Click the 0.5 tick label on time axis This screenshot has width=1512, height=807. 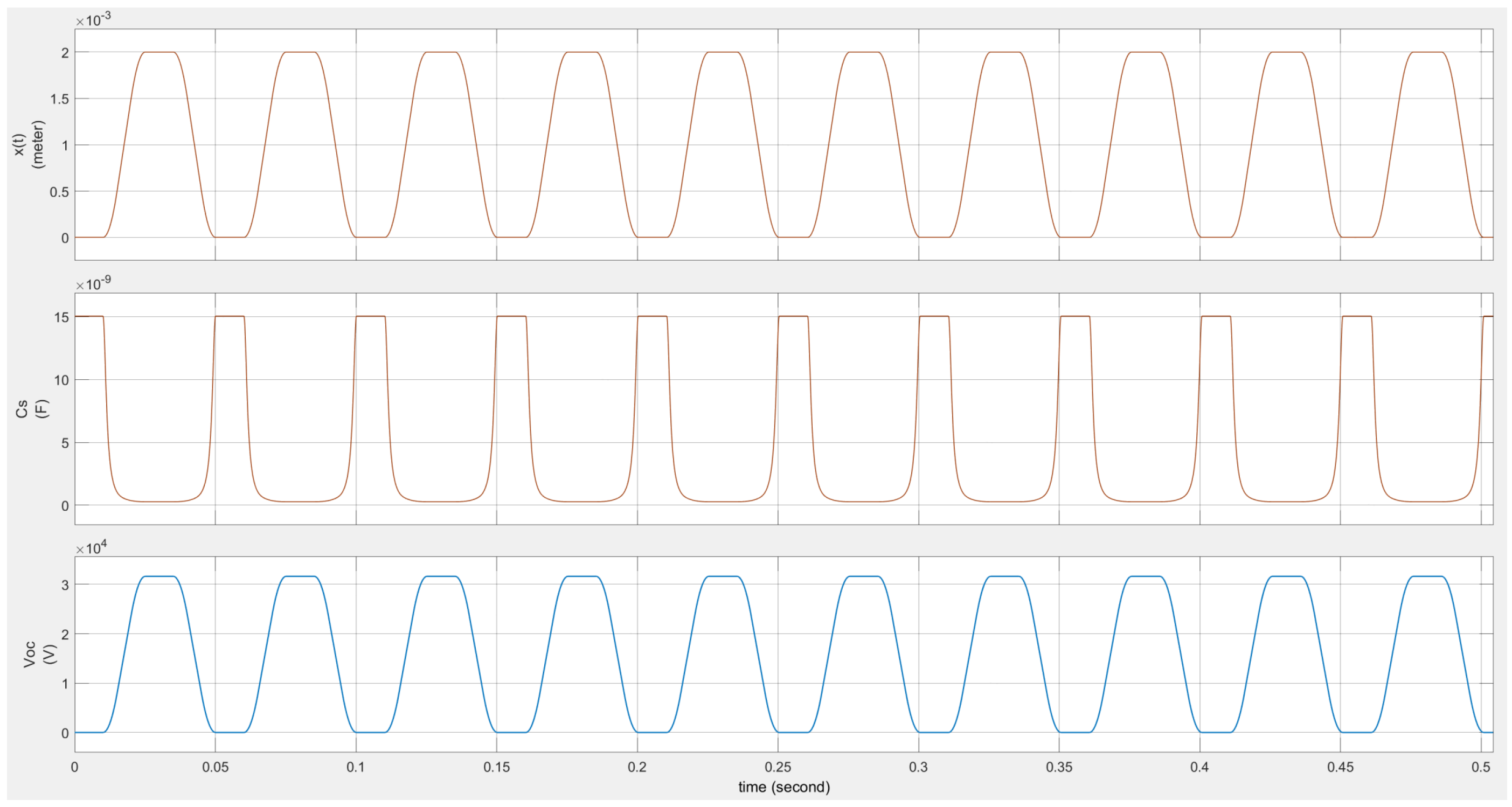point(1480,767)
